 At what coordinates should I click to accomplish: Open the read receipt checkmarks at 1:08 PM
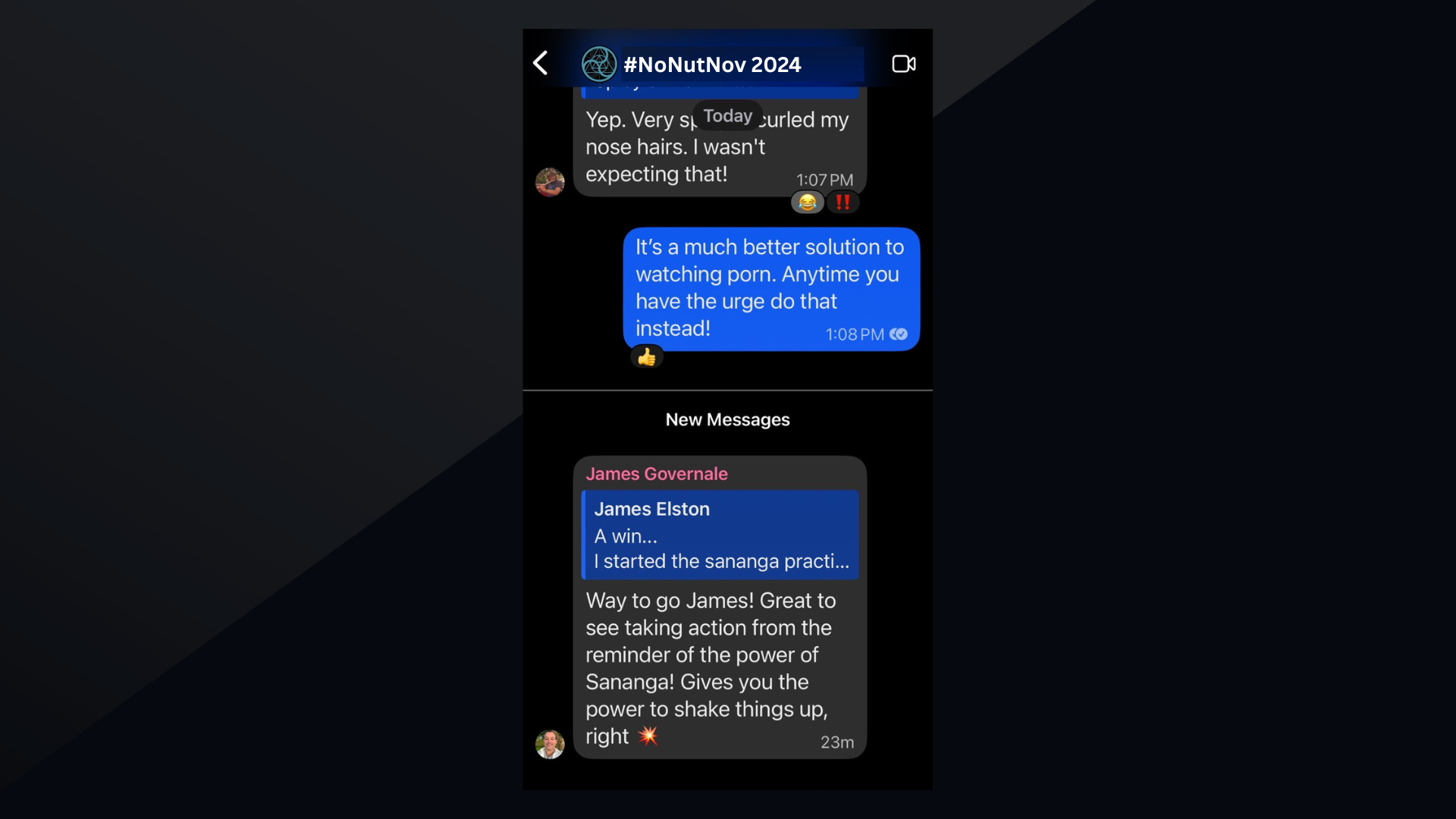click(899, 334)
